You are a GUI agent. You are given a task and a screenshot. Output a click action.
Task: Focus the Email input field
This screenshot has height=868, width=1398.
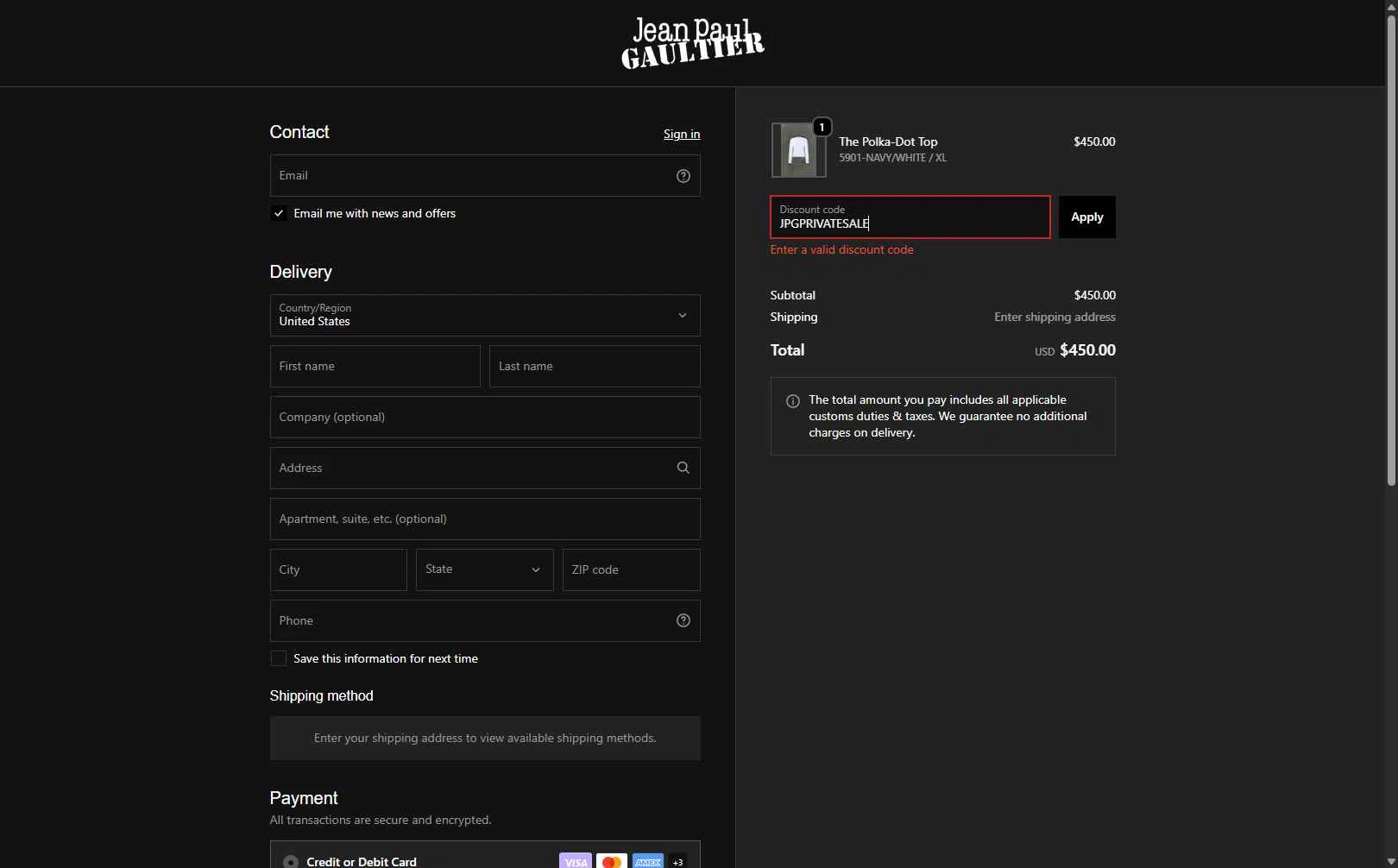[x=485, y=175]
